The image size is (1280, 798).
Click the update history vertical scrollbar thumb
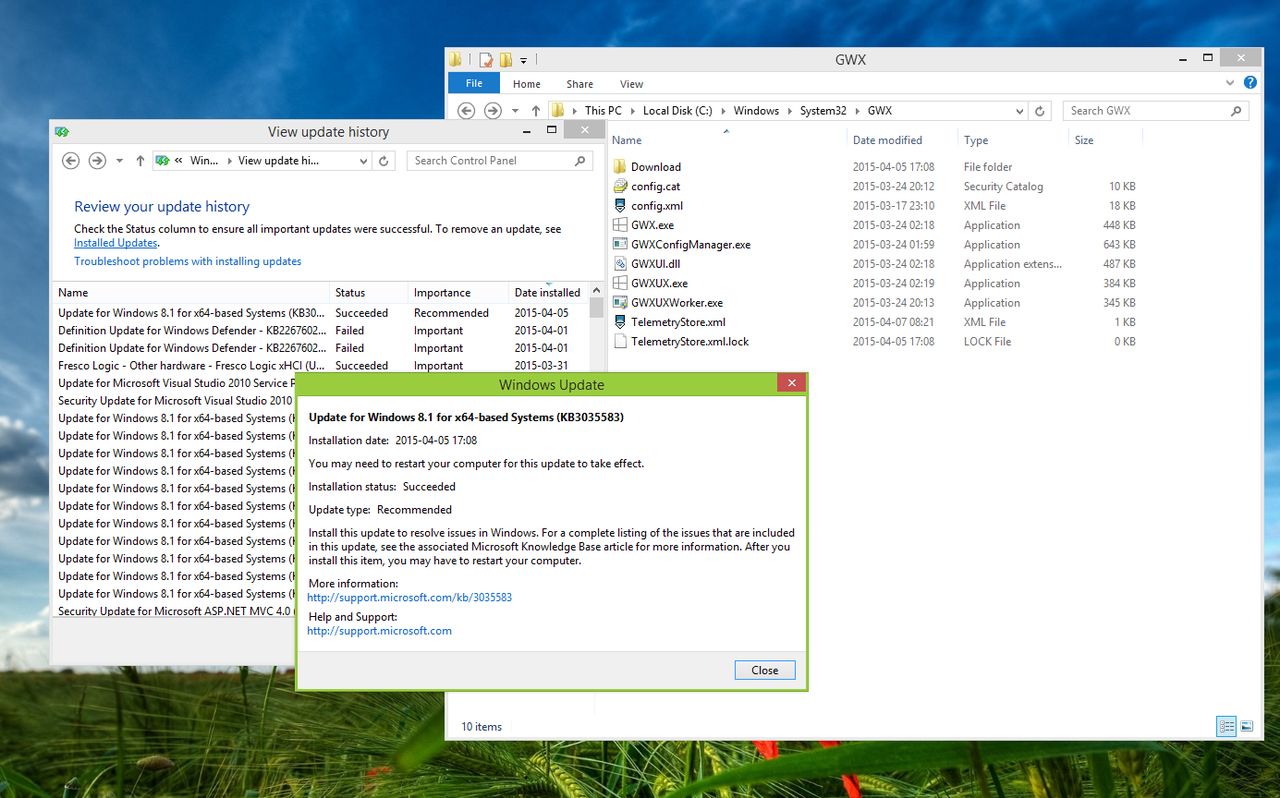596,308
